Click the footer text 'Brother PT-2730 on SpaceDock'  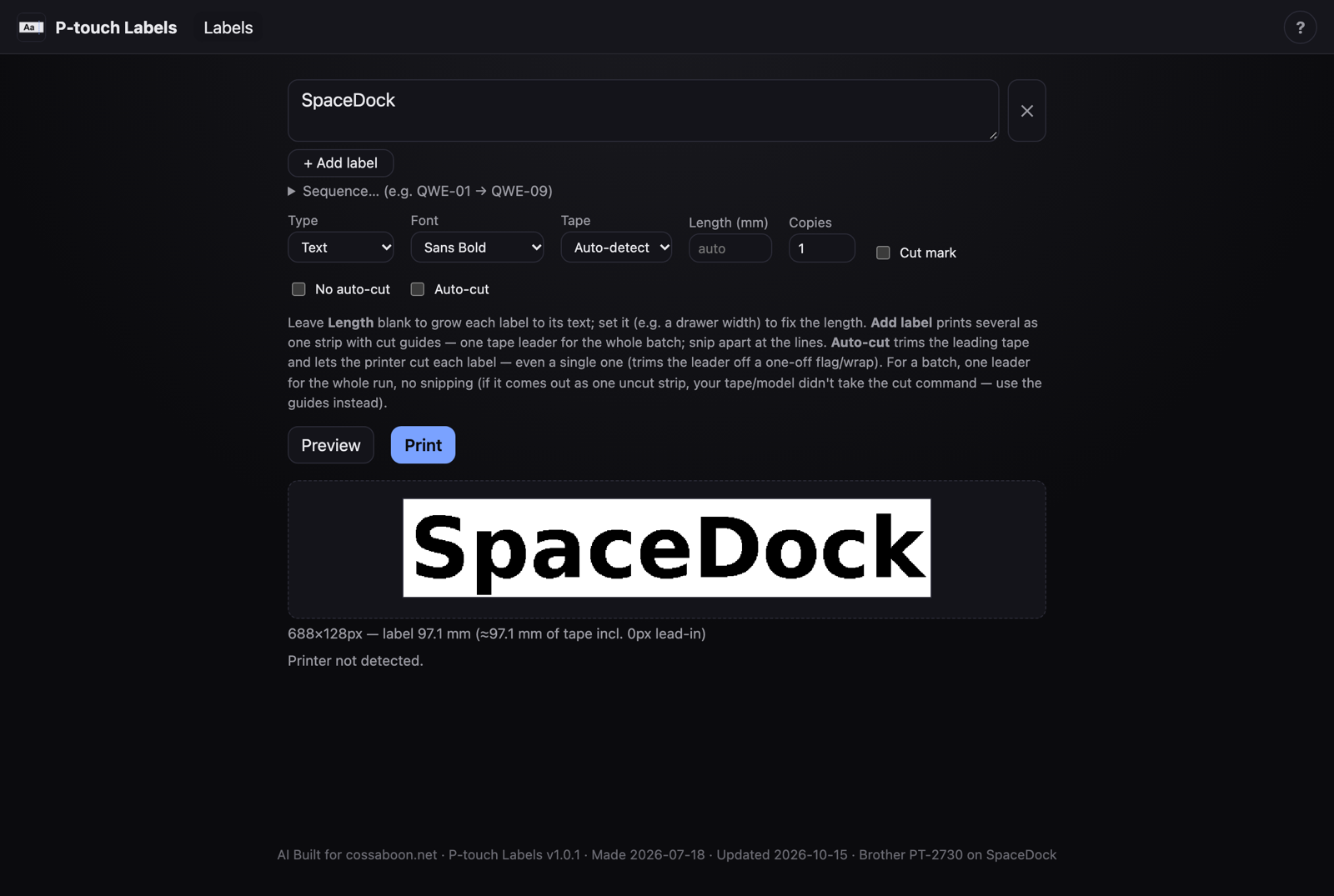[957, 855]
